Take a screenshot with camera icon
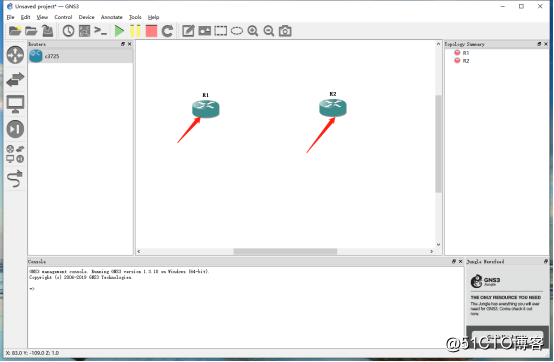This screenshot has height=362, width=554. click(285, 31)
